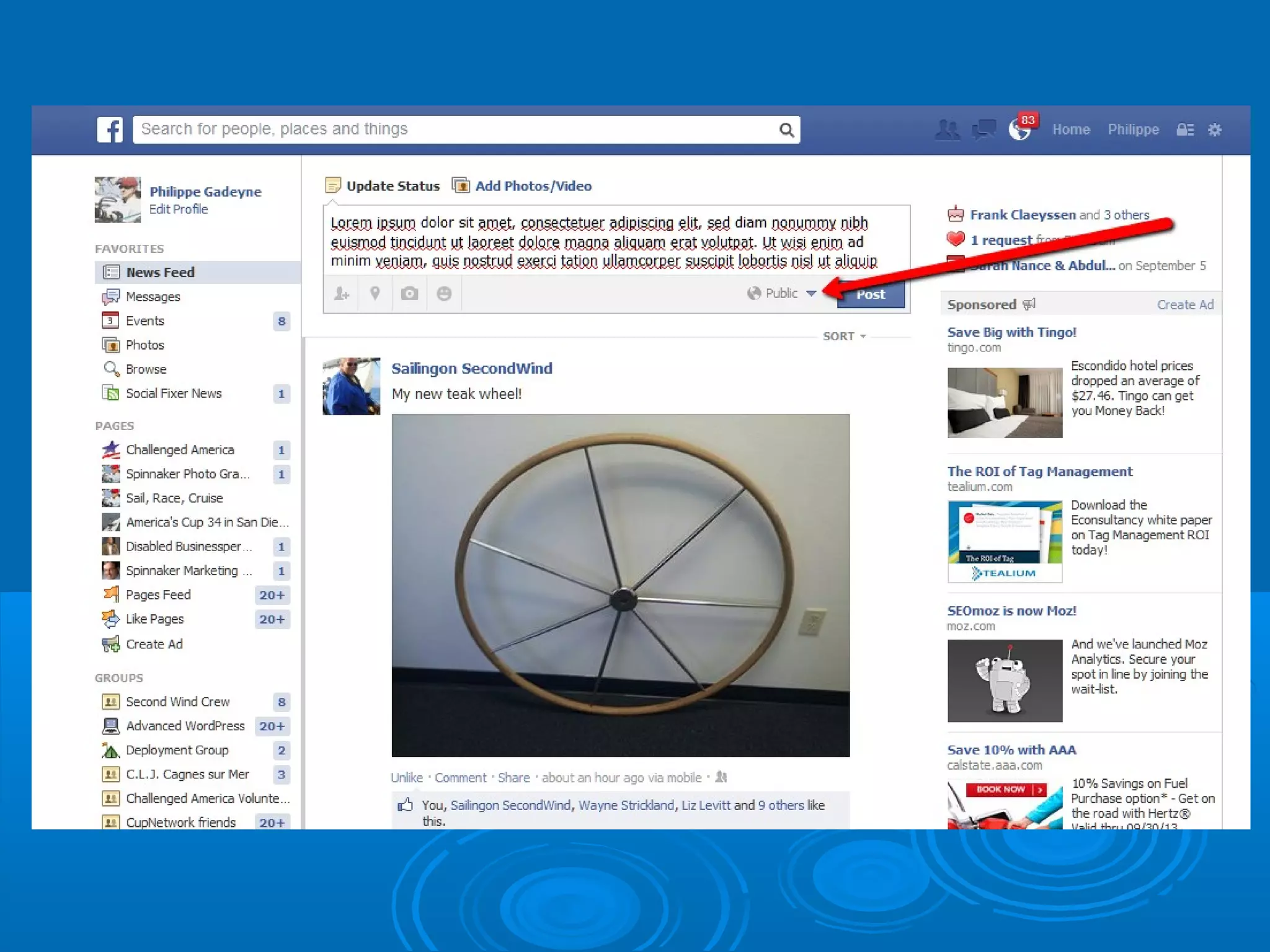Click the emoticon smiley icon in composer
Image resolution: width=1270 pixels, height=952 pixels.
pos(444,294)
